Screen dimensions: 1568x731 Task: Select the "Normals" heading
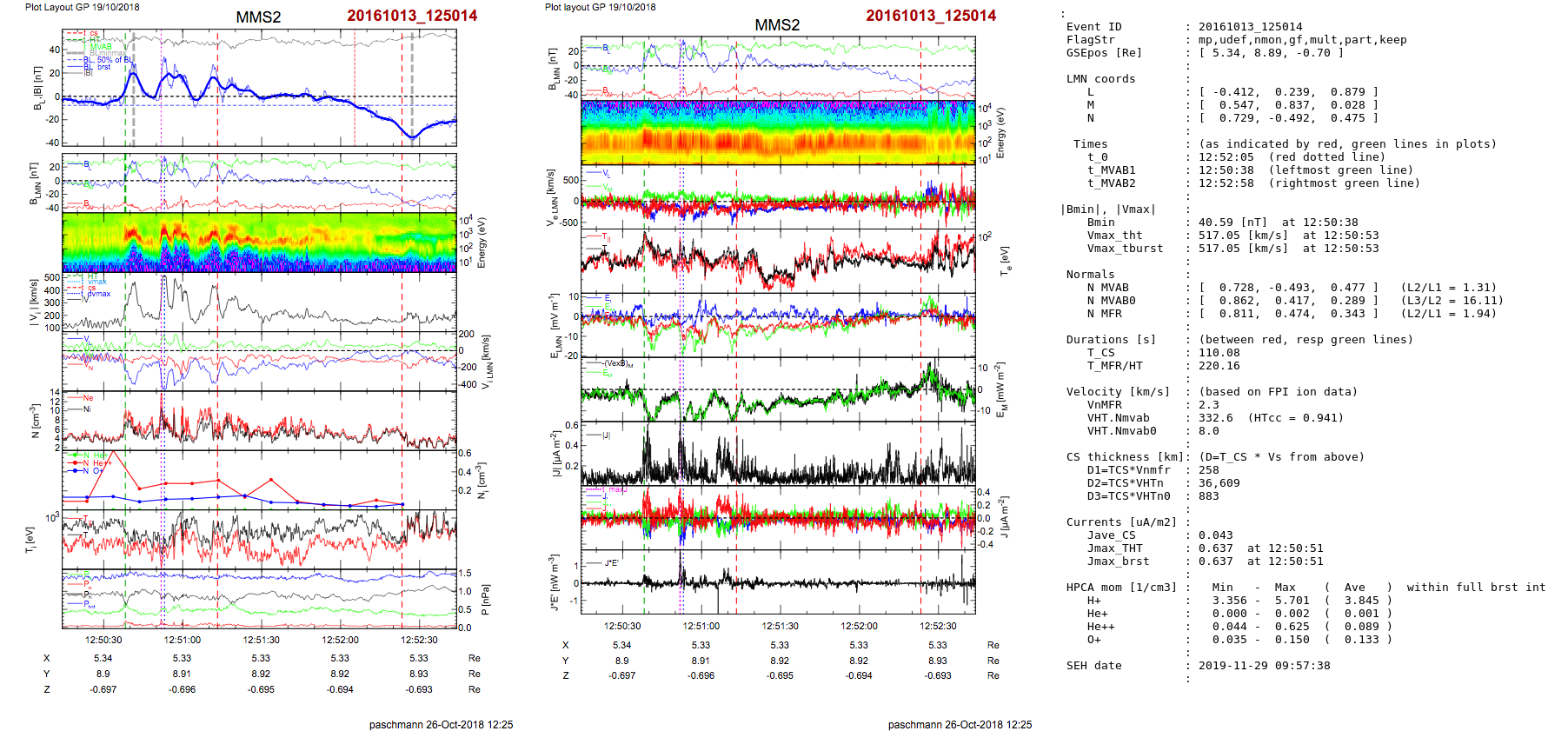(1090, 275)
